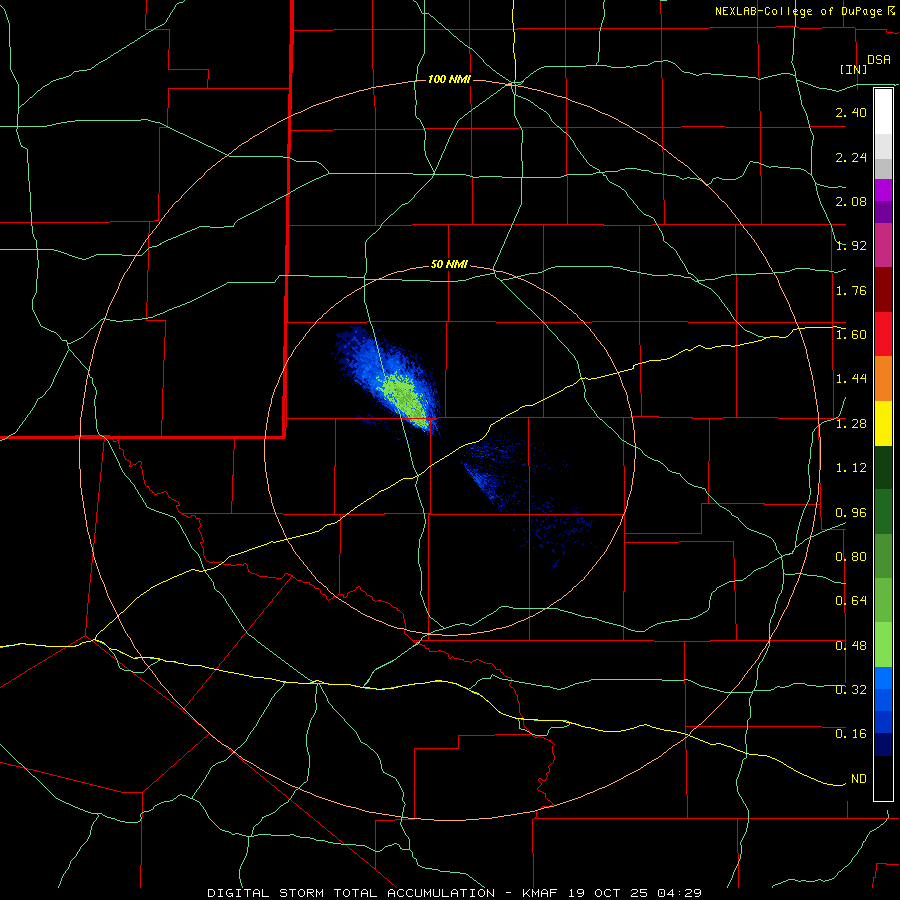Click the 1.28 legend value

[851, 424]
